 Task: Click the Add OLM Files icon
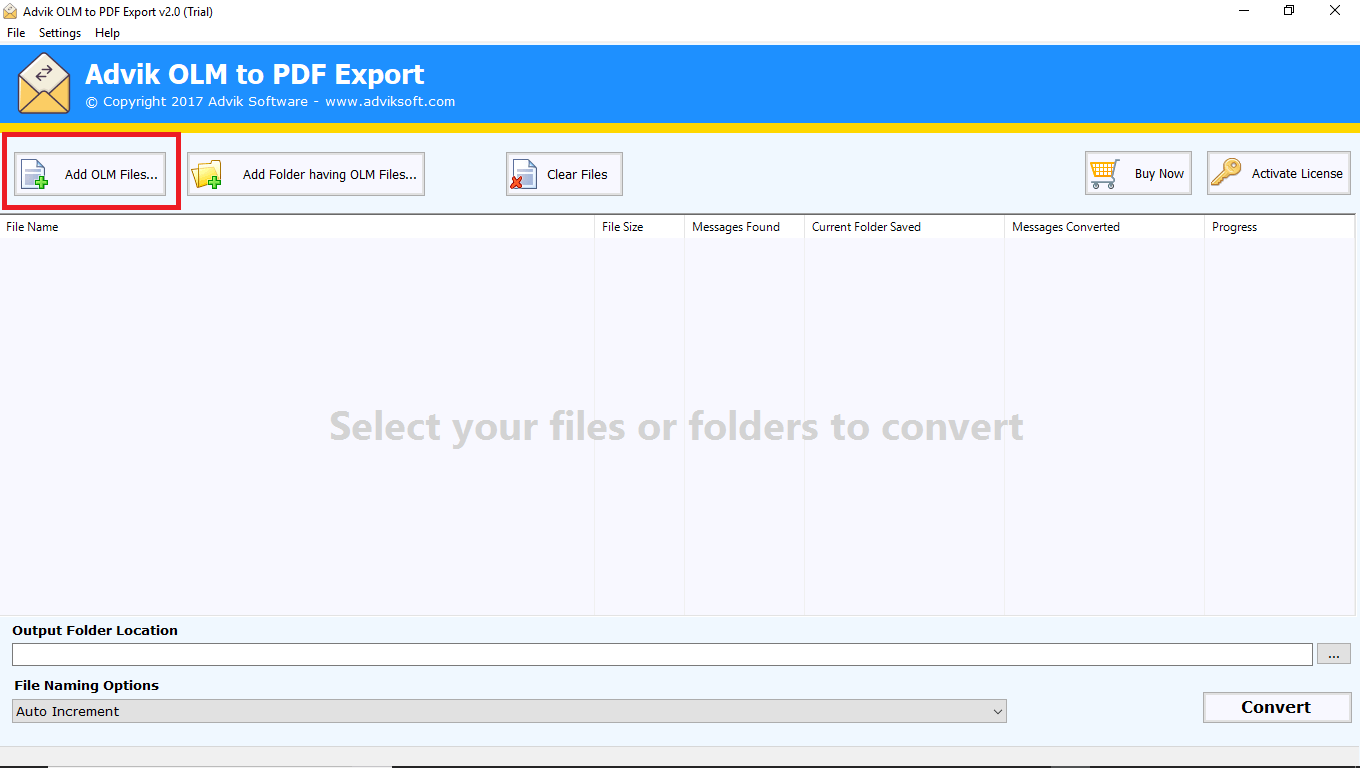(x=32, y=173)
